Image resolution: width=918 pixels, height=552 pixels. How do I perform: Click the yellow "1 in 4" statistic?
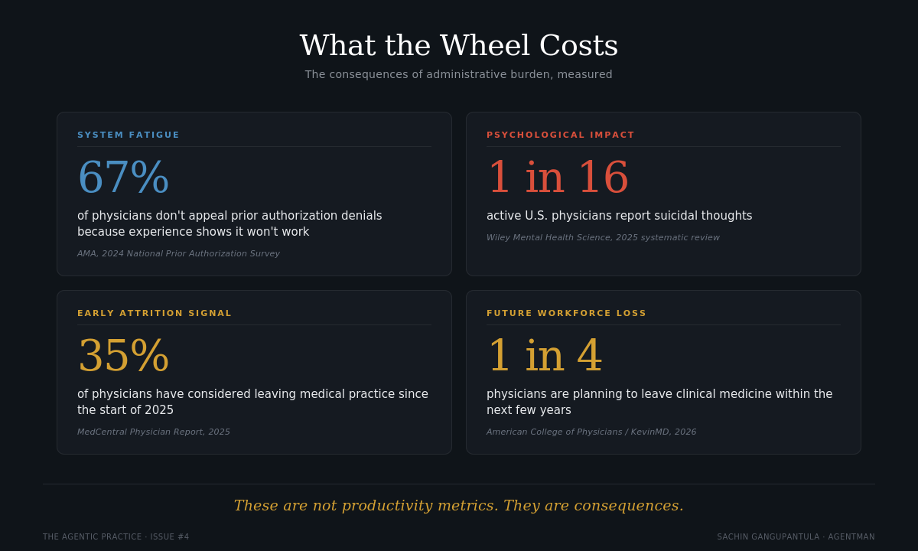[x=544, y=356]
